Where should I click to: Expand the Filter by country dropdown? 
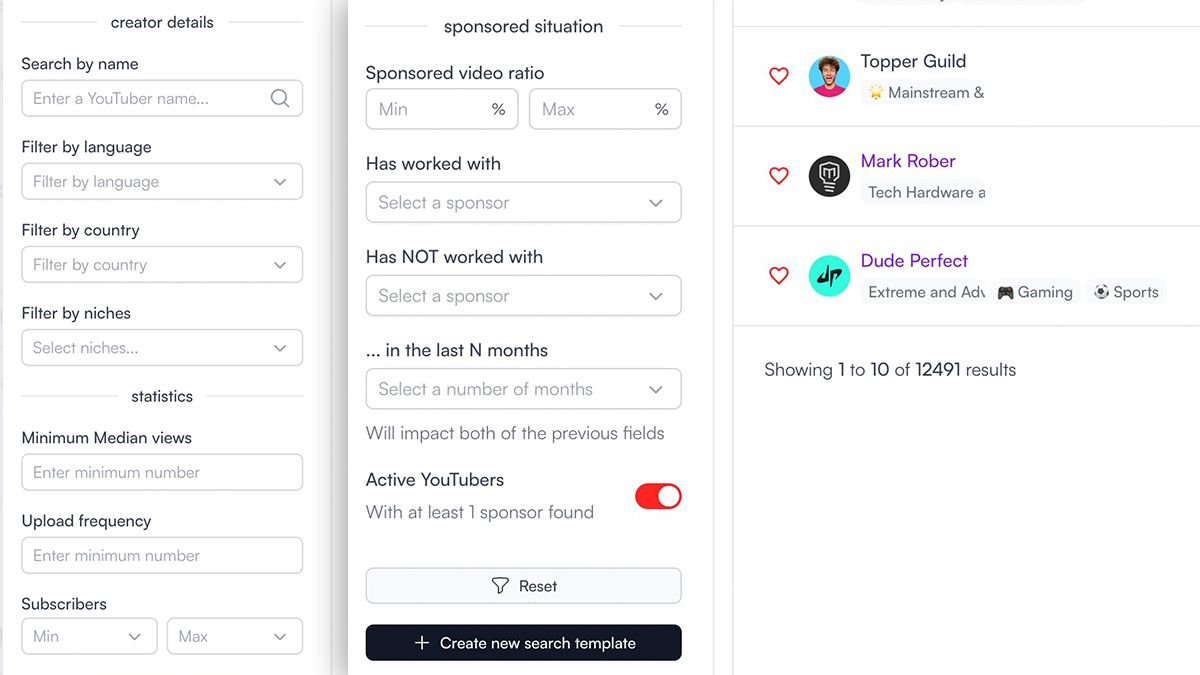pos(162,265)
